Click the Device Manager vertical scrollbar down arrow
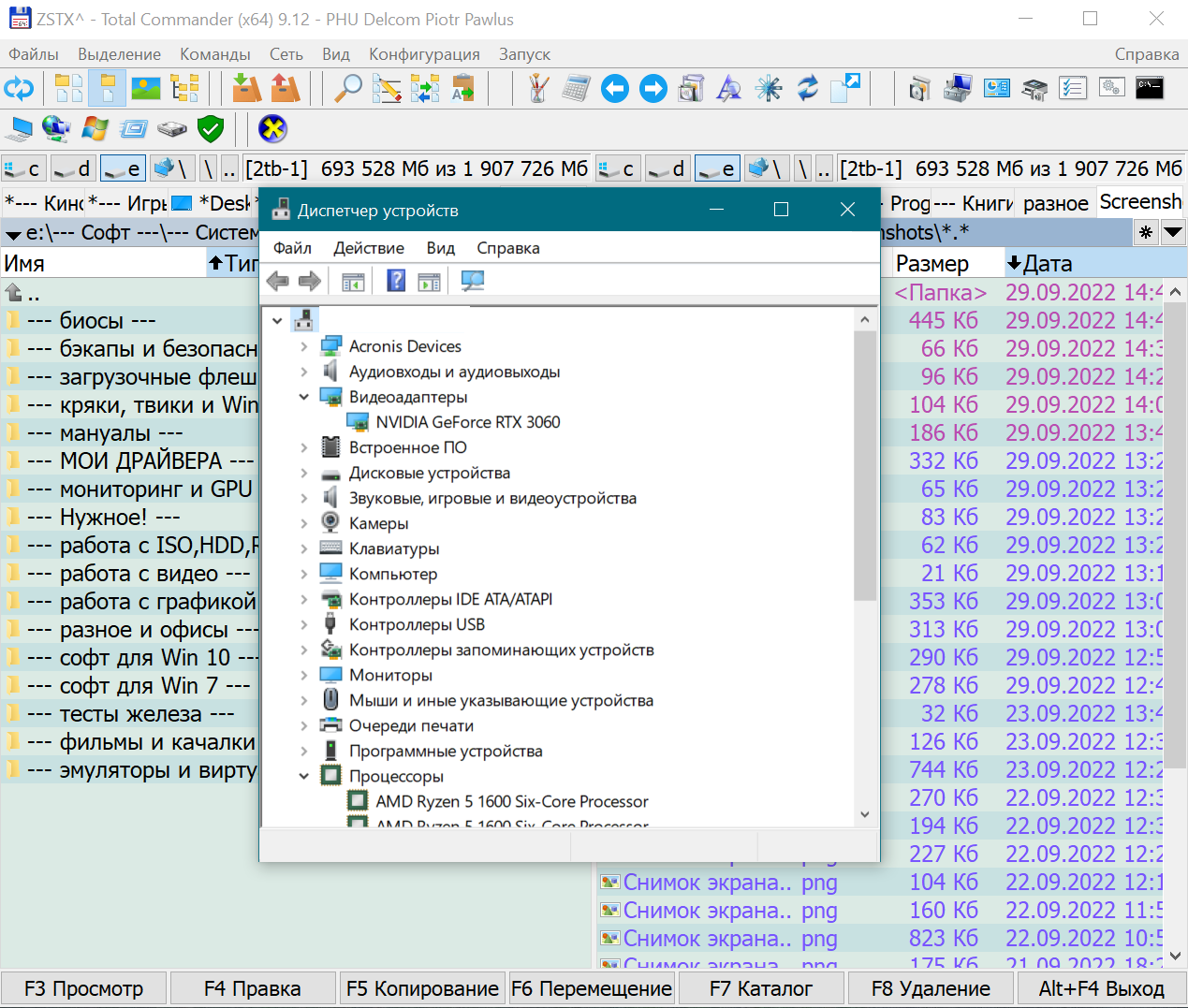 pyautogui.click(x=864, y=814)
